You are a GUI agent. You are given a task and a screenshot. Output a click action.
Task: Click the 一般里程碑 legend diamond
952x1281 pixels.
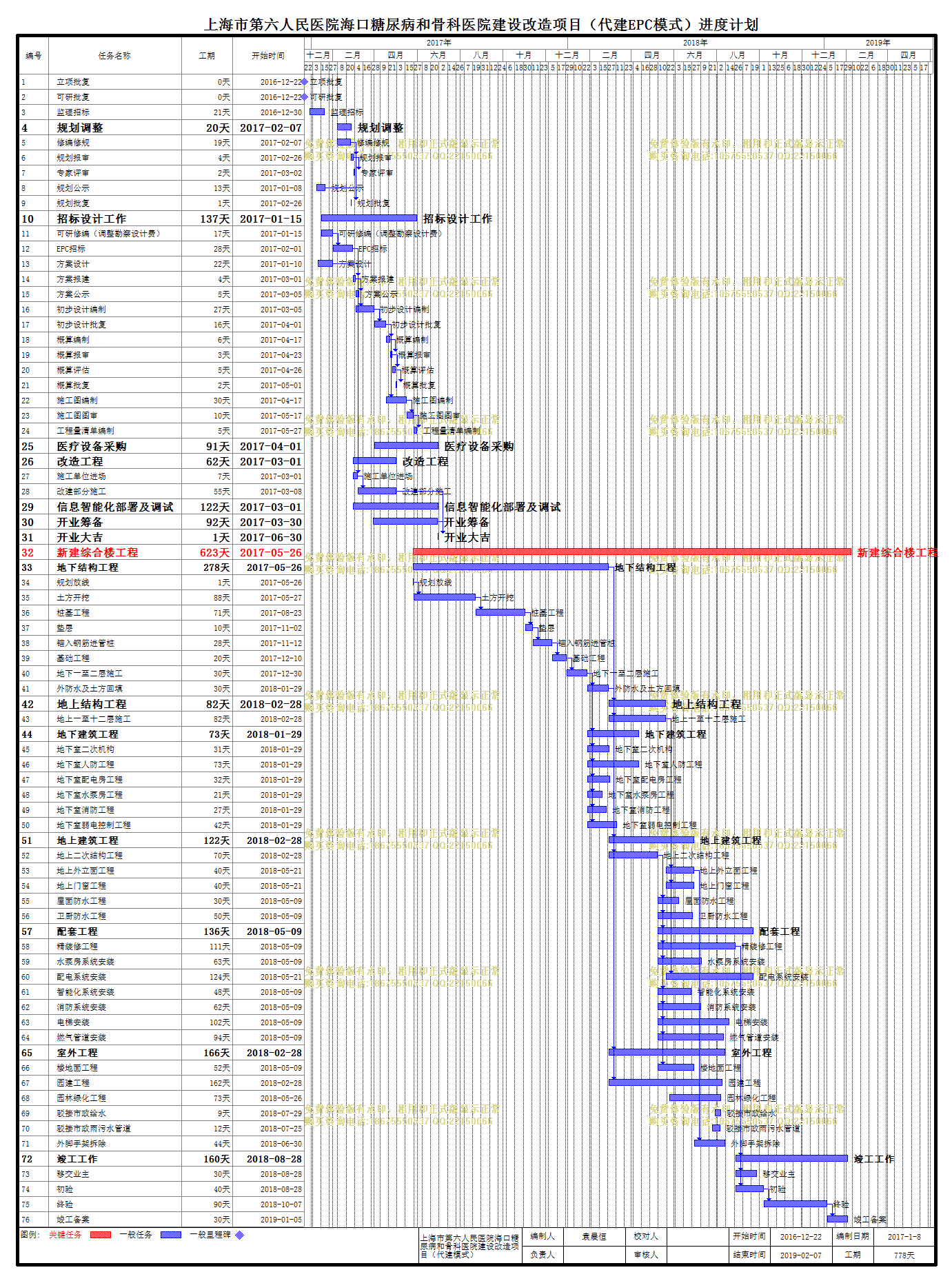click(x=240, y=1235)
